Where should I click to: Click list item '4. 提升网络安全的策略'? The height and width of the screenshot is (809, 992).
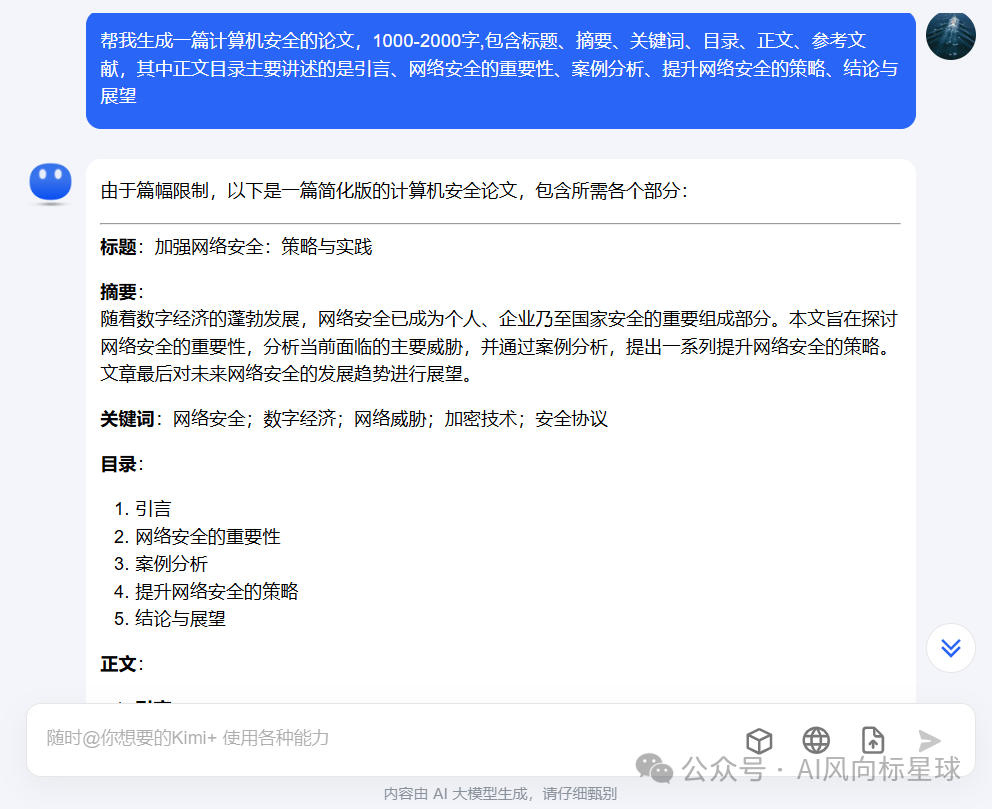[206, 591]
